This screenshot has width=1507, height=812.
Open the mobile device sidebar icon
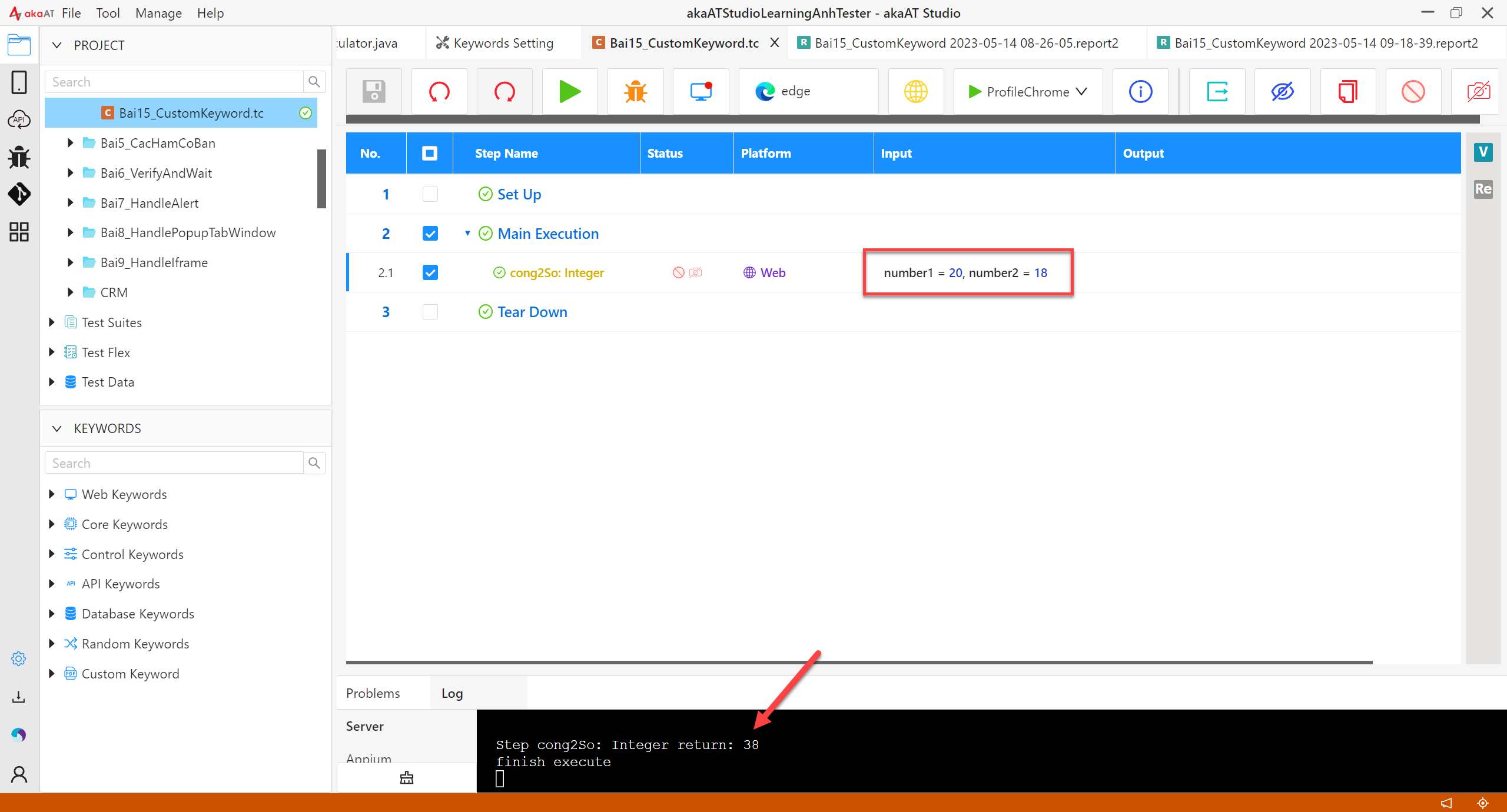click(19, 82)
